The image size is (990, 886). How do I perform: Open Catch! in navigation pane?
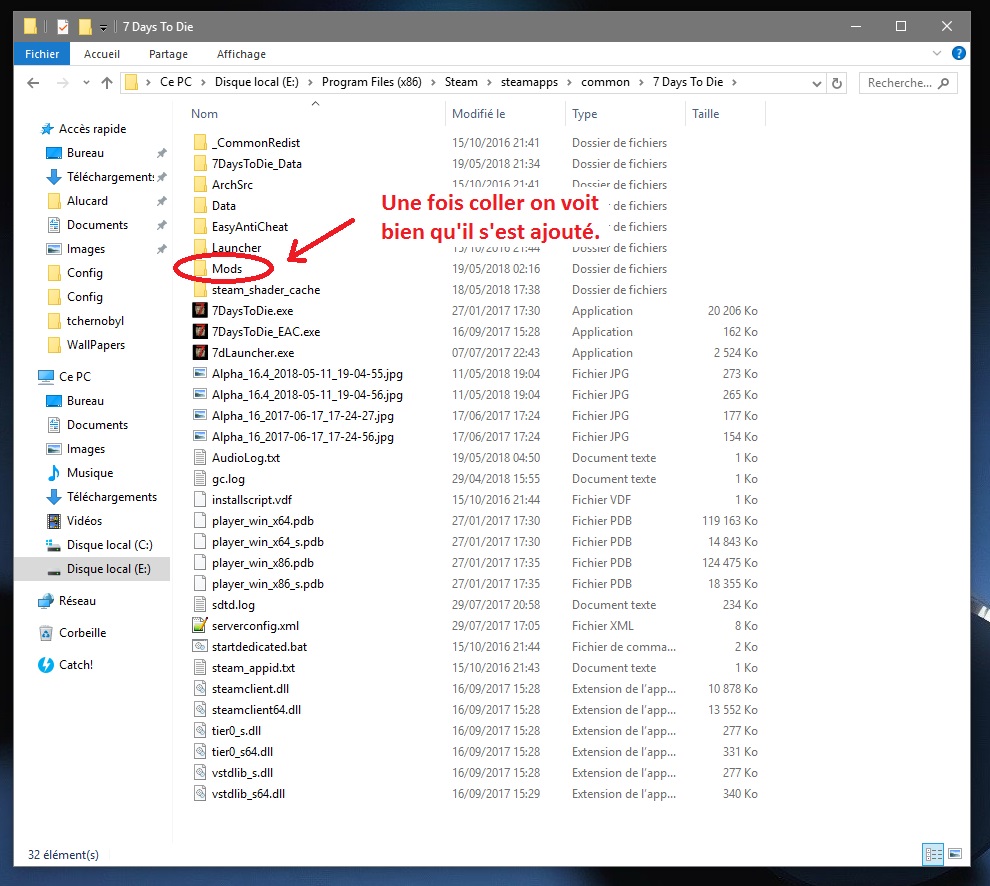[x=76, y=665]
